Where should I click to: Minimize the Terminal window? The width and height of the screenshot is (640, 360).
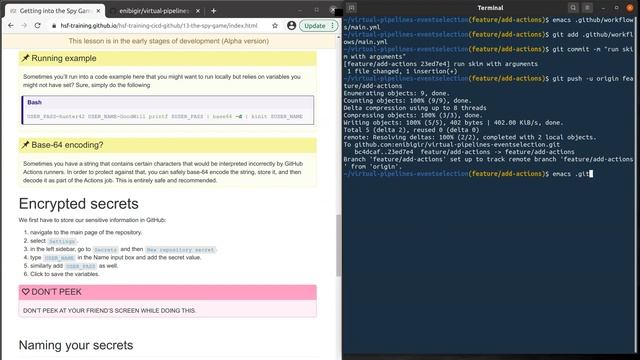604,7
